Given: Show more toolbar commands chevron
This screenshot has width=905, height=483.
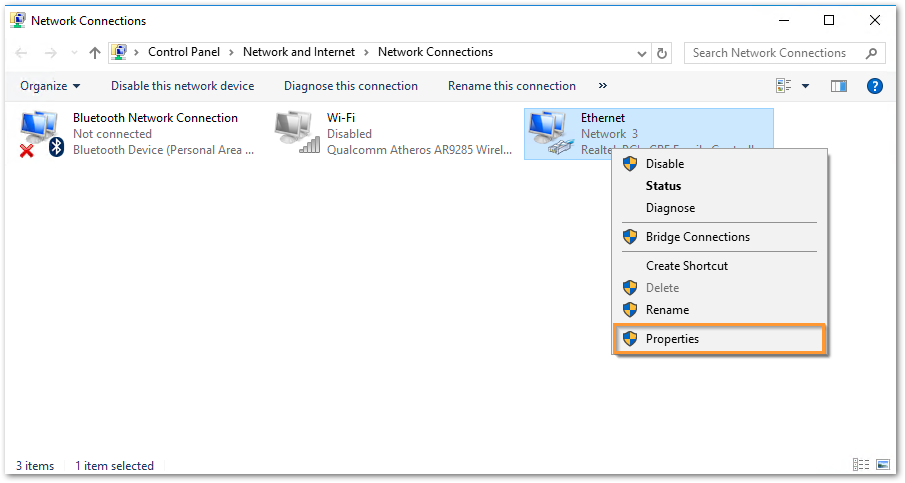Looking at the screenshot, I should tap(603, 86).
